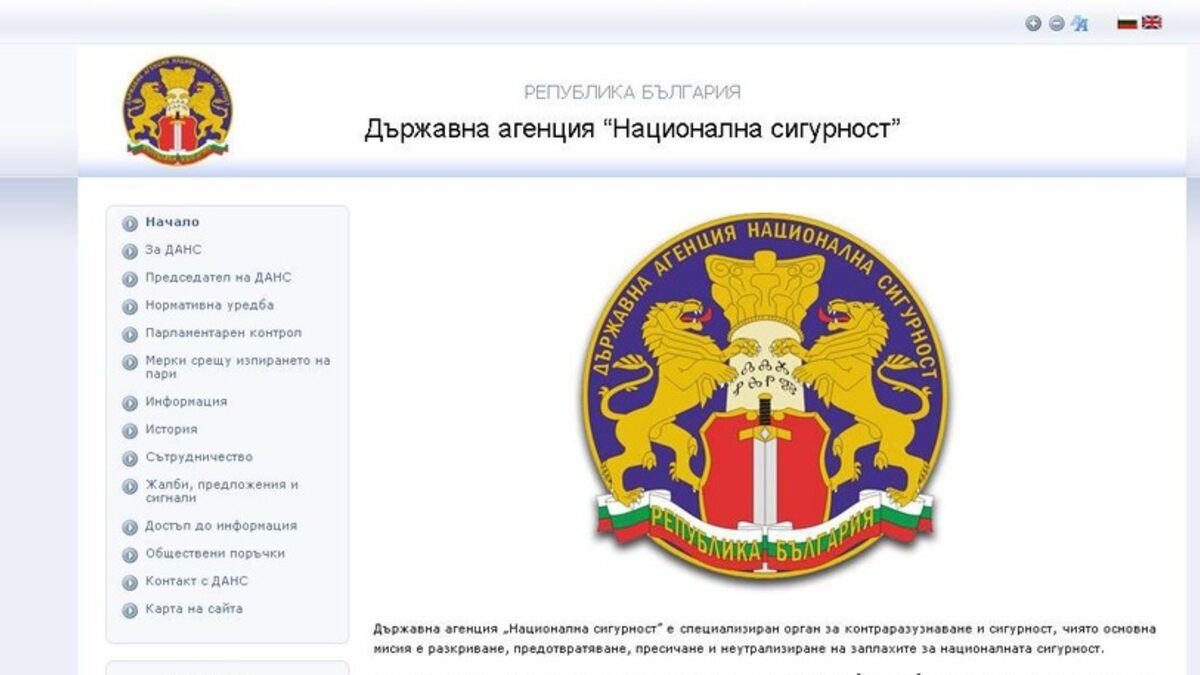Go to Председател на ДАНС
Image resolution: width=1200 pixels, height=675 pixels.
click(x=218, y=278)
